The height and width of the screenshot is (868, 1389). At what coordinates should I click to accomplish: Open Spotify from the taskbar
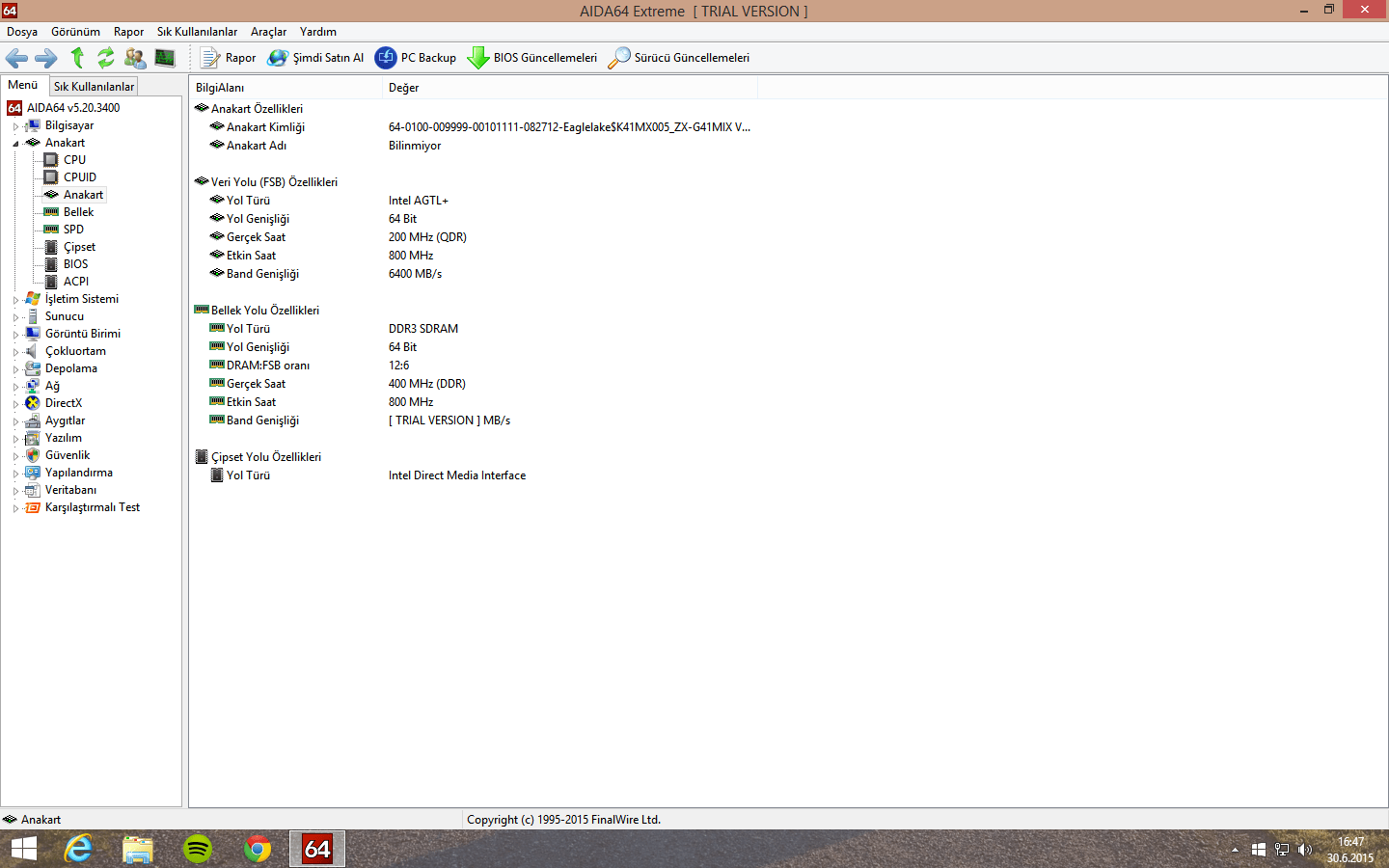tap(198, 849)
